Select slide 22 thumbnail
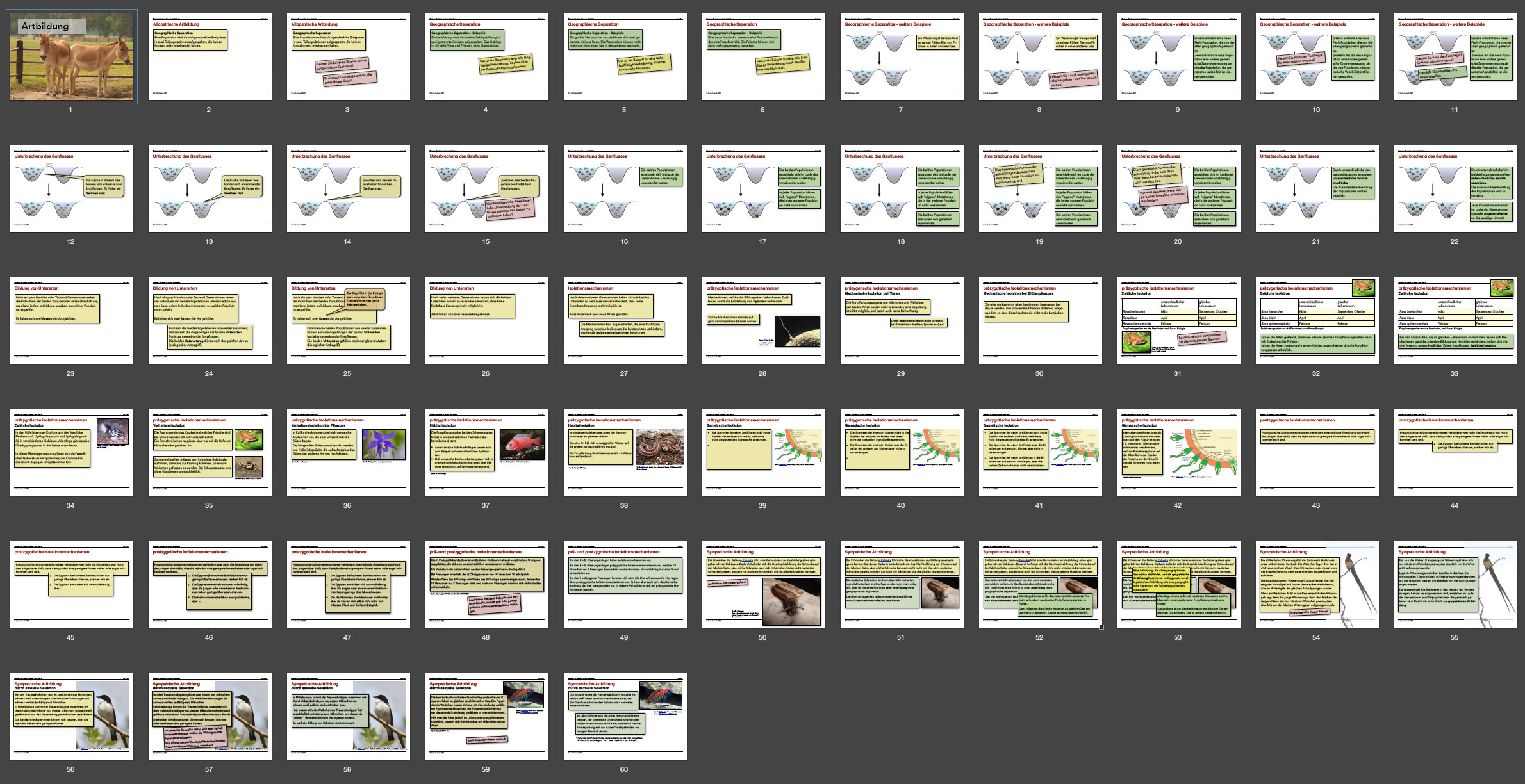Image resolution: width=1525 pixels, height=784 pixels. [1455, 188]
